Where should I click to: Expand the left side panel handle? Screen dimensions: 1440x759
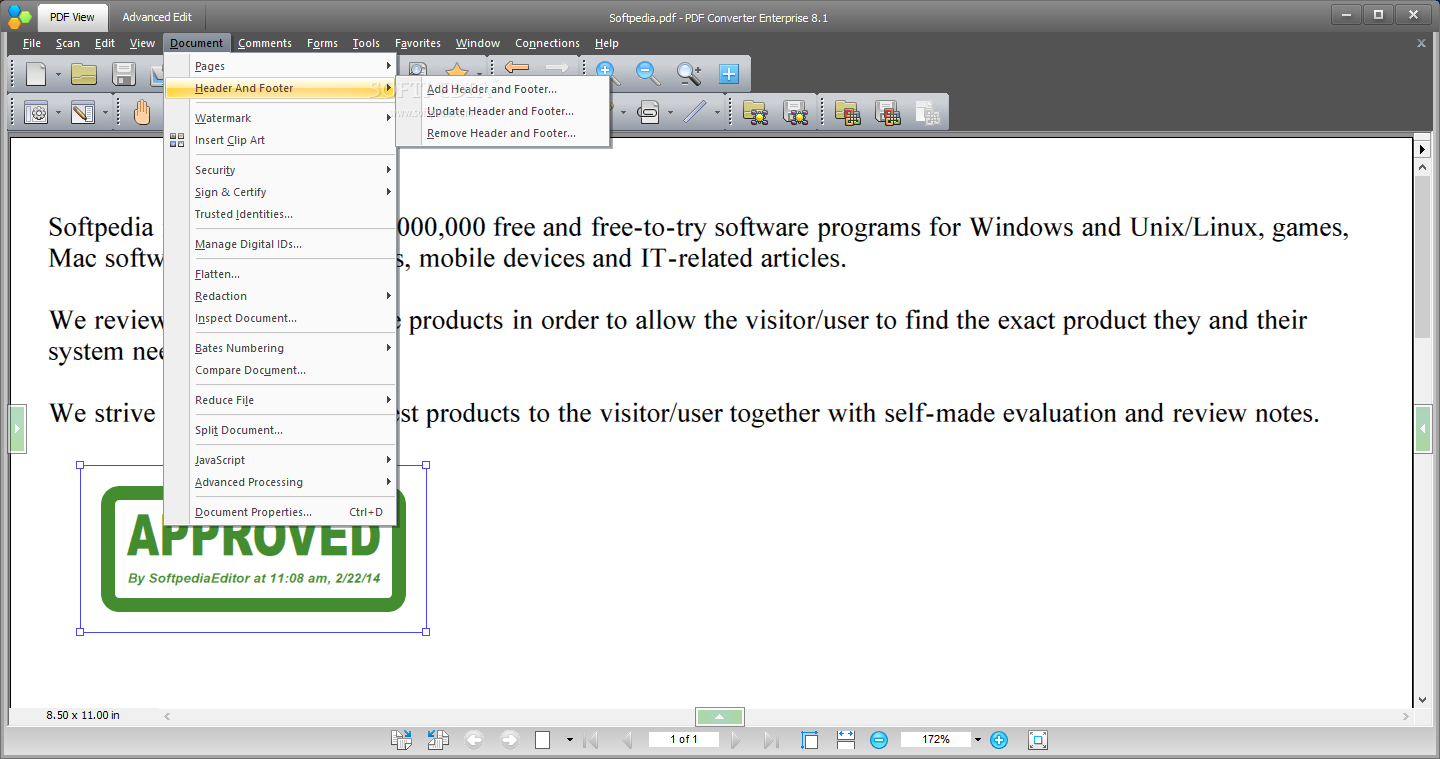click(x=17, y=429)
